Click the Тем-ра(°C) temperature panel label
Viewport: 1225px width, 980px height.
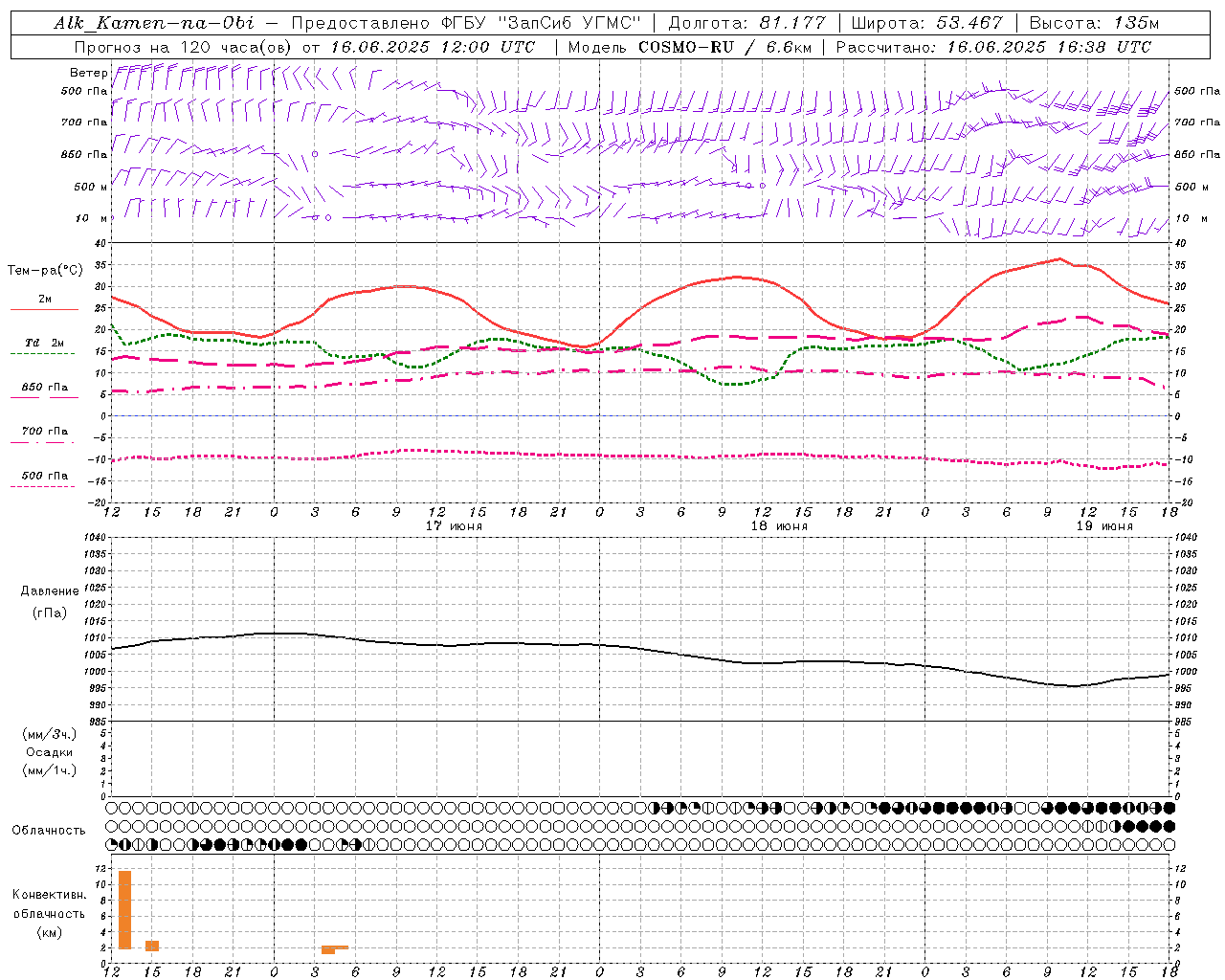[45, 271]
